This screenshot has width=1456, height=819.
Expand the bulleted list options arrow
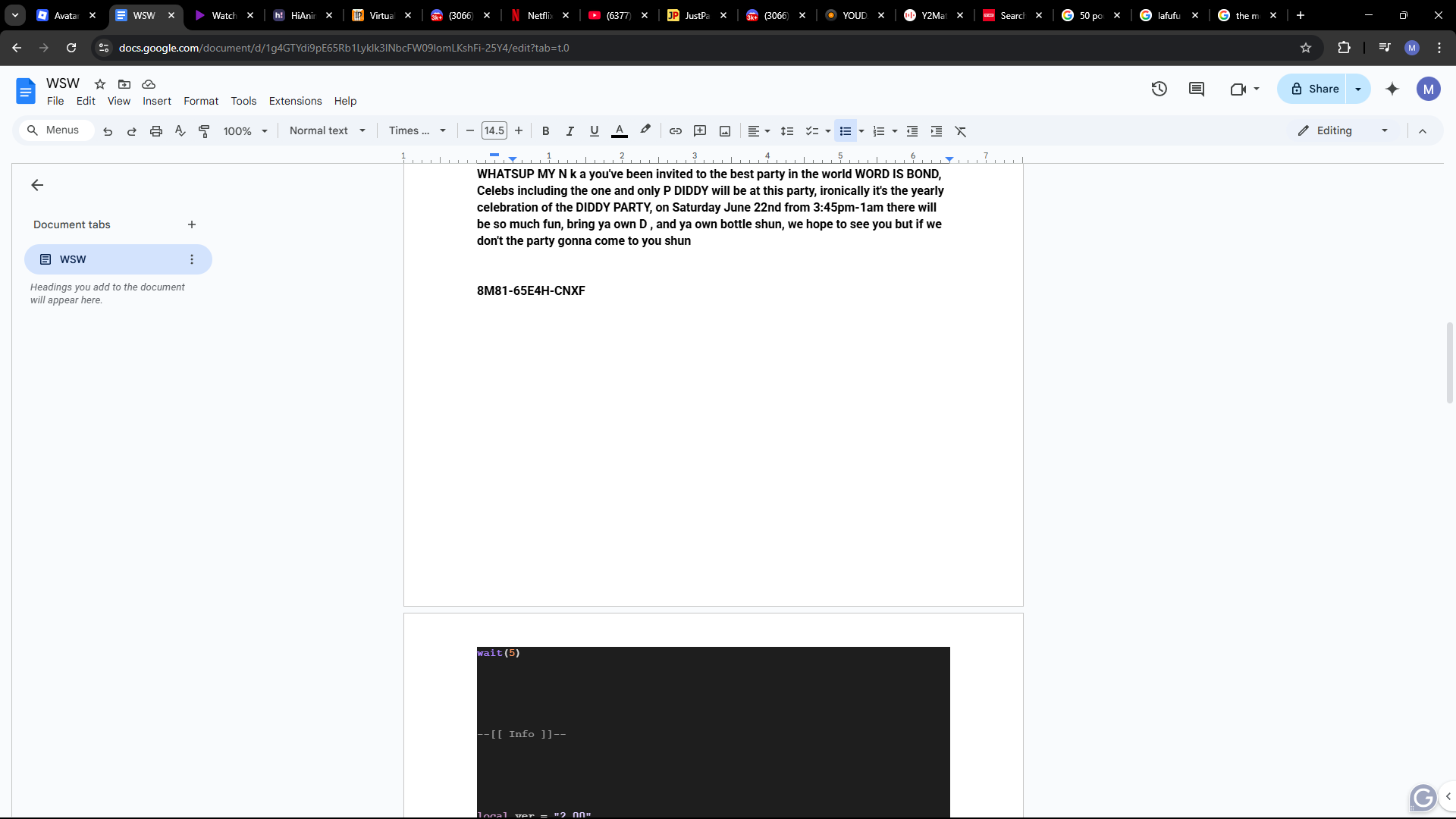tap(861, 131)
